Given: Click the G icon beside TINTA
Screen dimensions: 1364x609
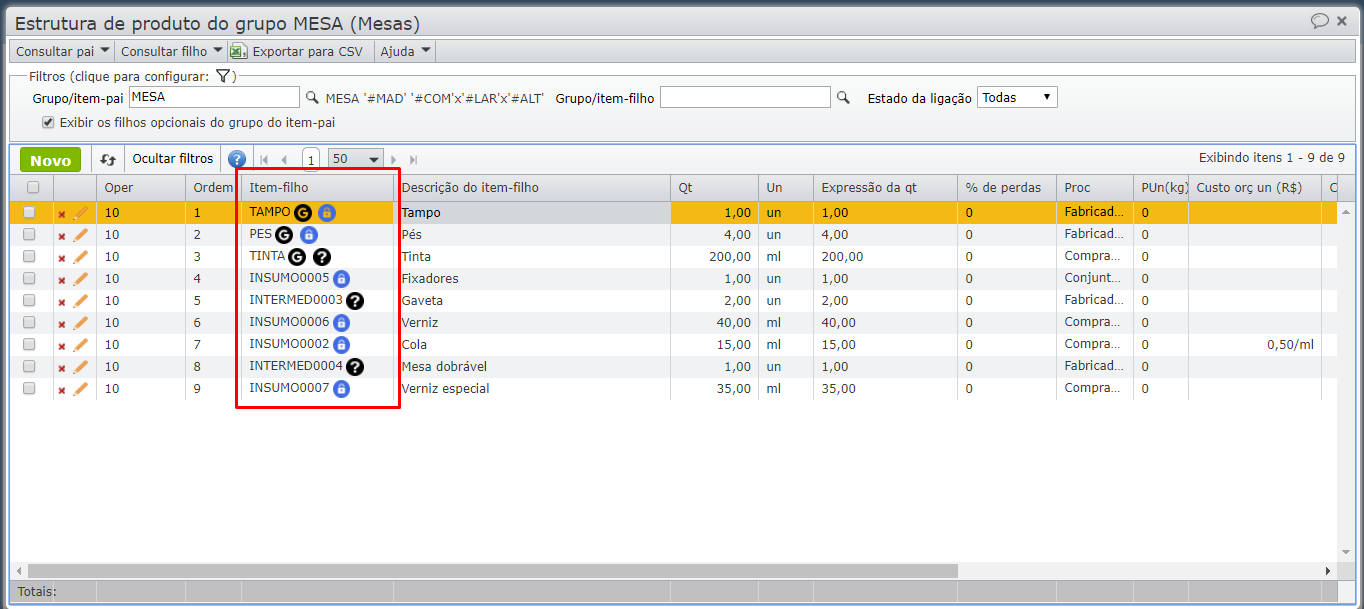Looking at the screenshot, I should click(297, 257).
